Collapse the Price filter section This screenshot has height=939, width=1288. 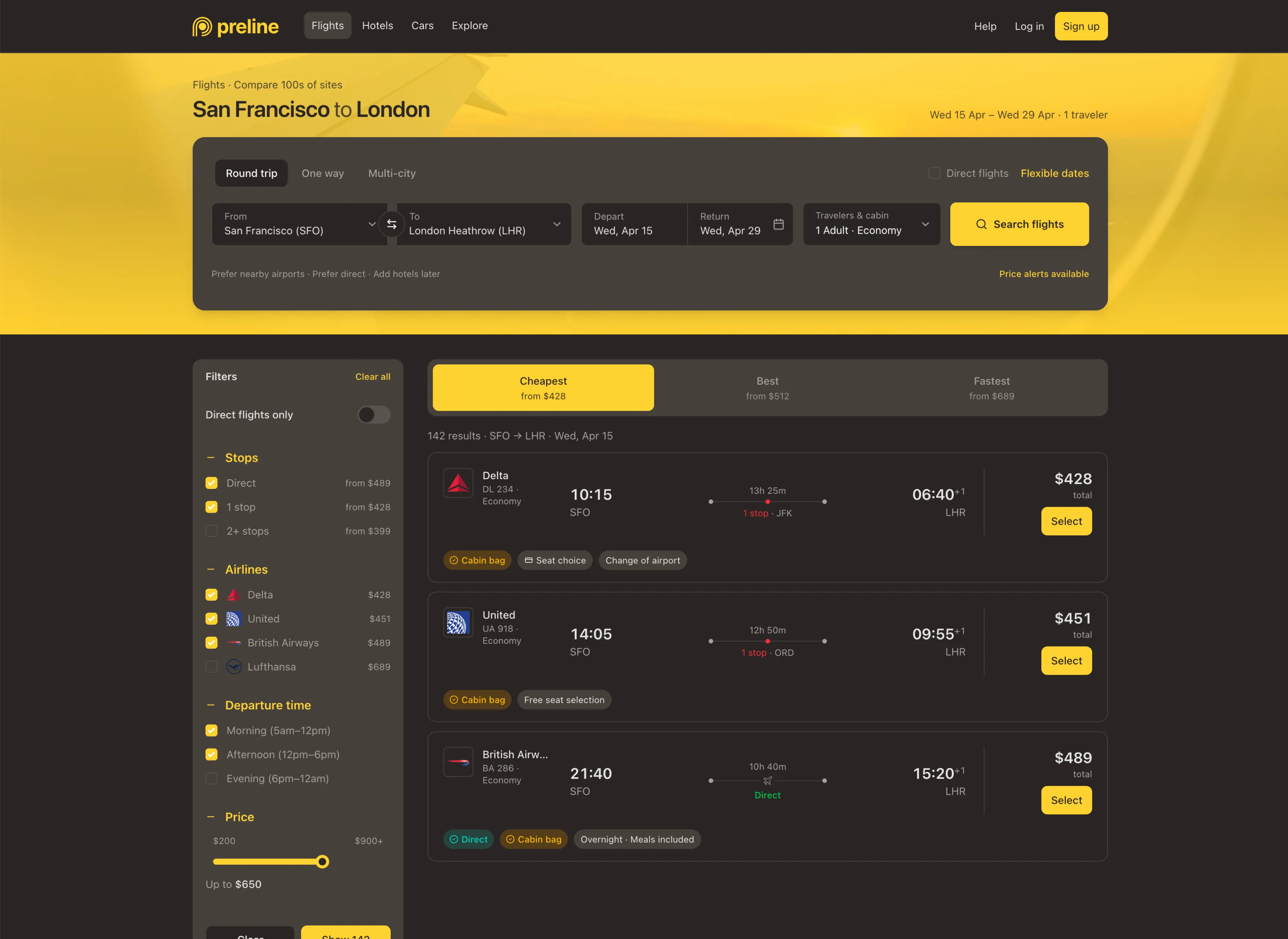click(x=211, y=817)
